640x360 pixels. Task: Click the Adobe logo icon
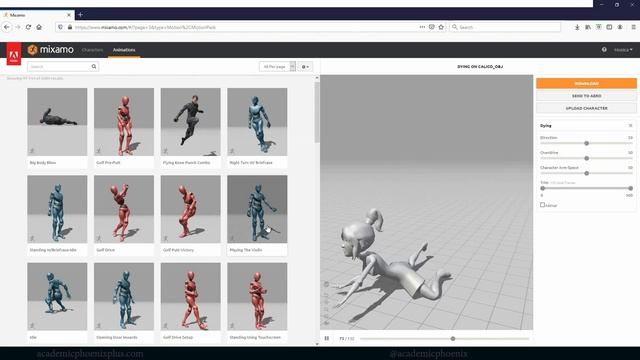point(14,53)
